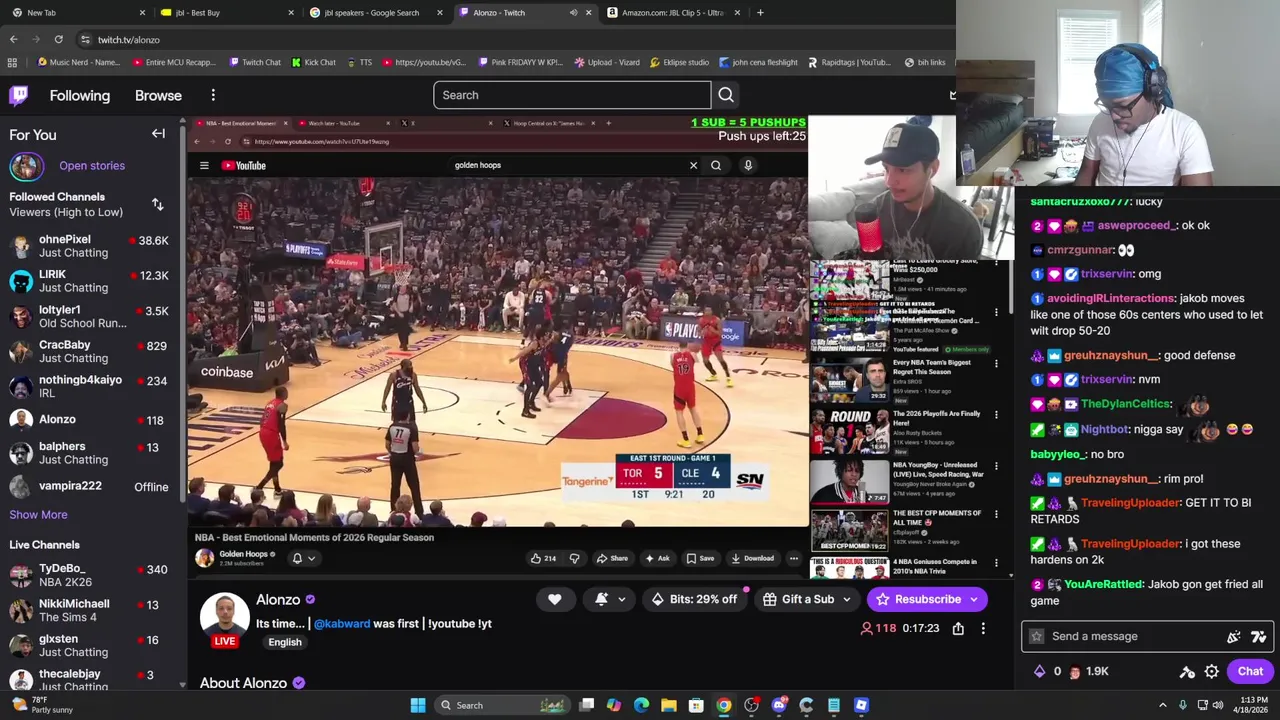The image size is (1280, 720).
Task: Open the weather widget in the taskbar
Action: [40, 704]
